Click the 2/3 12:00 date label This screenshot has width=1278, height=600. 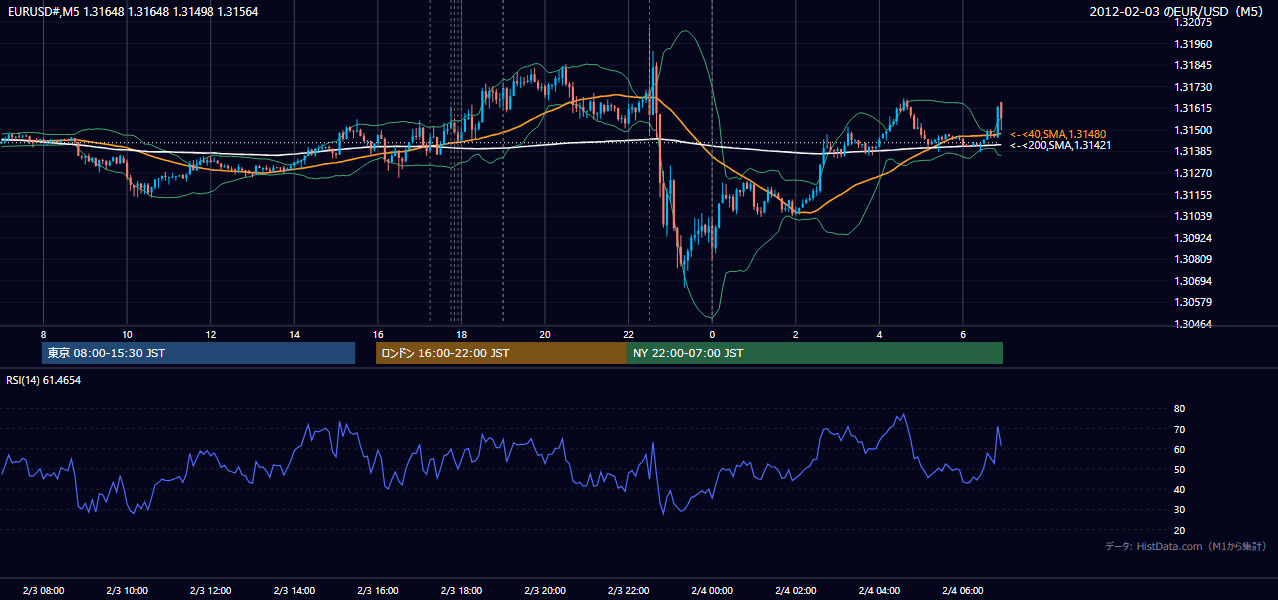[211, 591]
